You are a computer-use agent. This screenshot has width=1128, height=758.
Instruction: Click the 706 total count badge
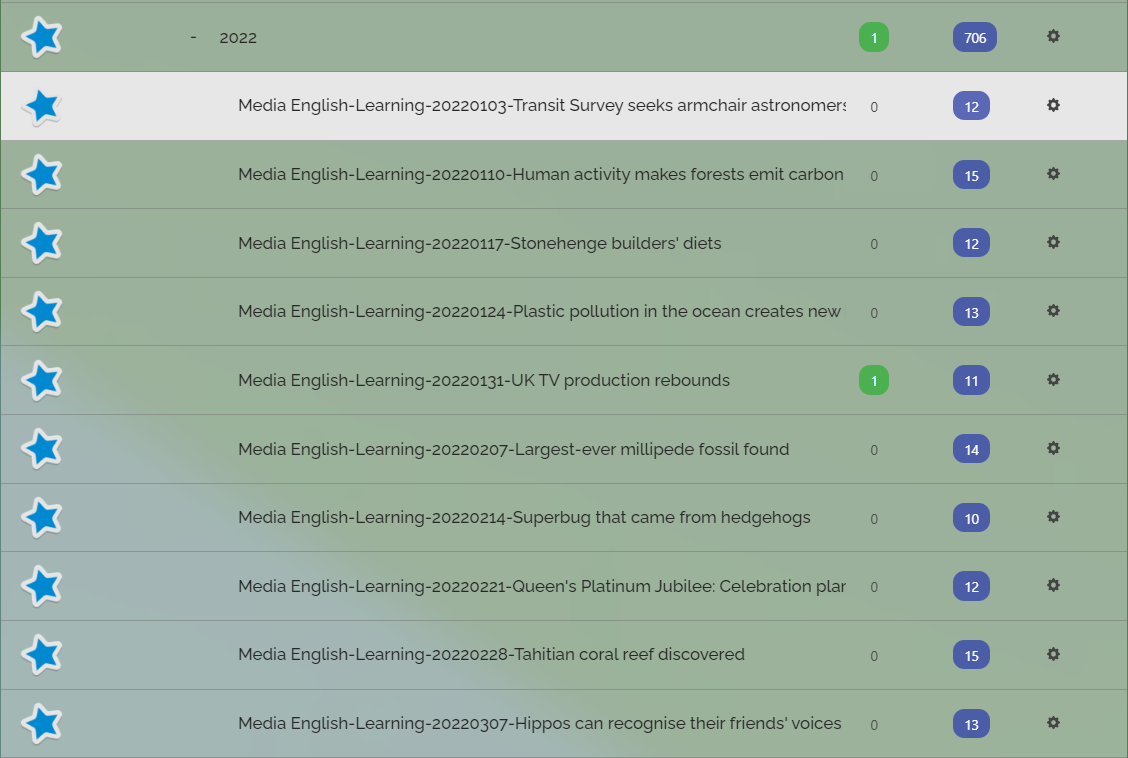975,37
